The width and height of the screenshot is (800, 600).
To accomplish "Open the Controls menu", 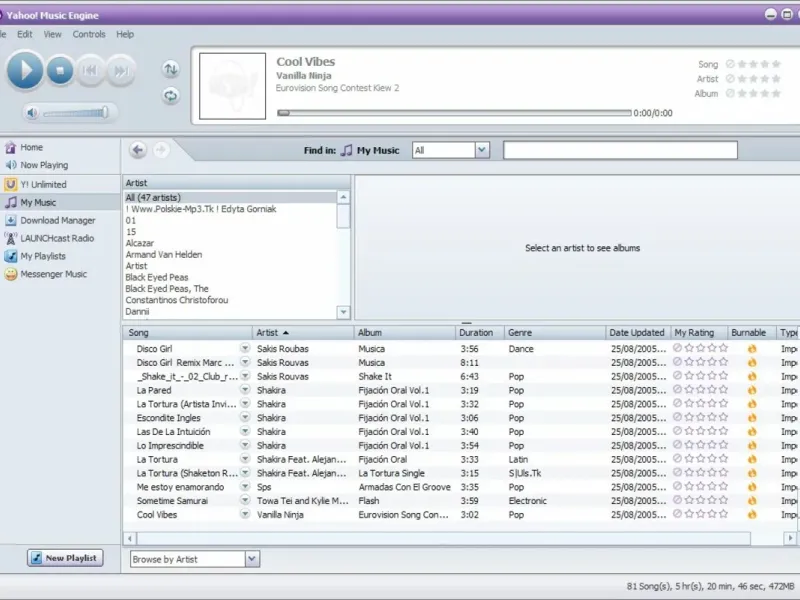I will 89,34.
